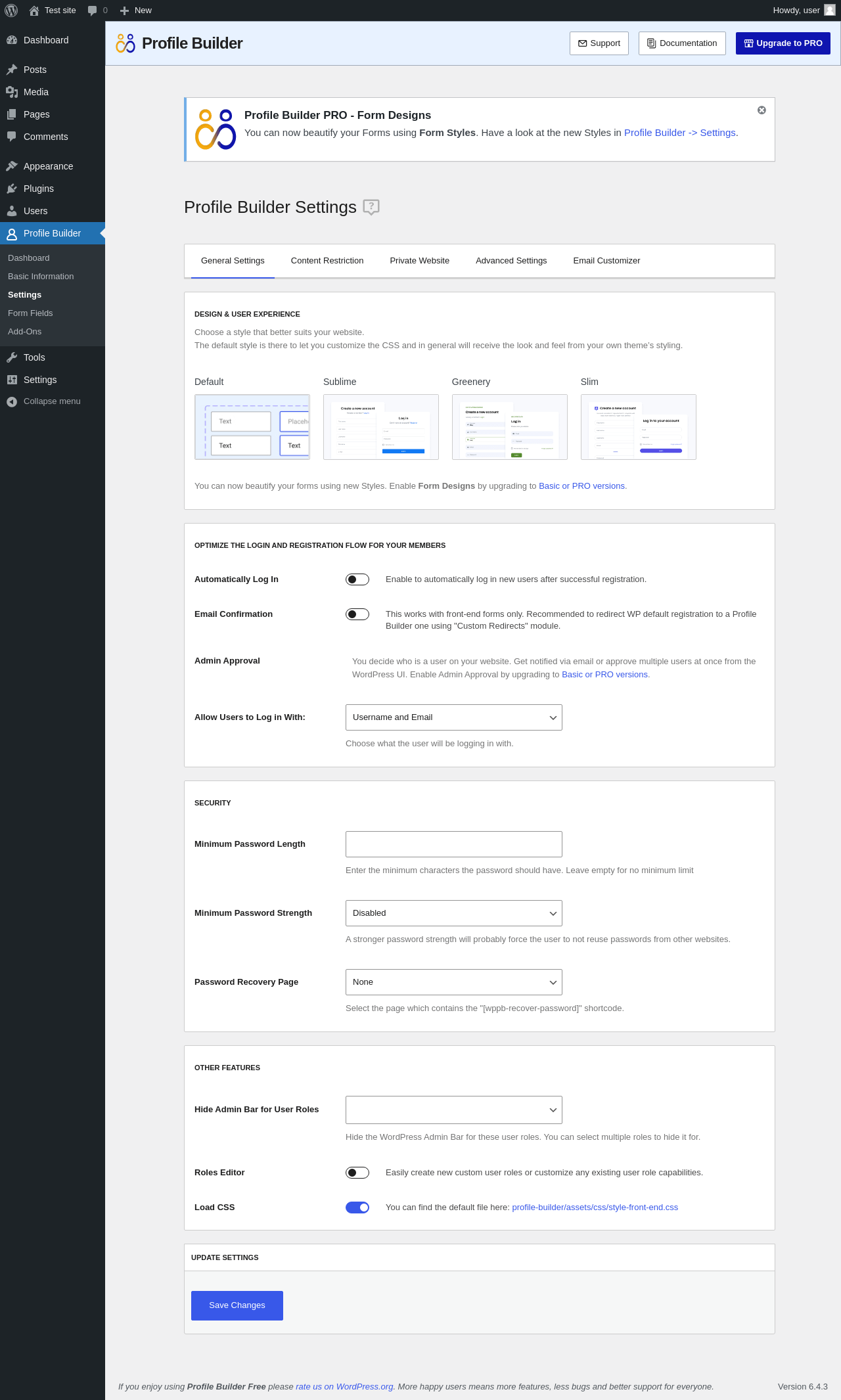Viewport: 841px width, 1400px height.
Task: Open the Email Customizer tab
Action: (606, 261)
